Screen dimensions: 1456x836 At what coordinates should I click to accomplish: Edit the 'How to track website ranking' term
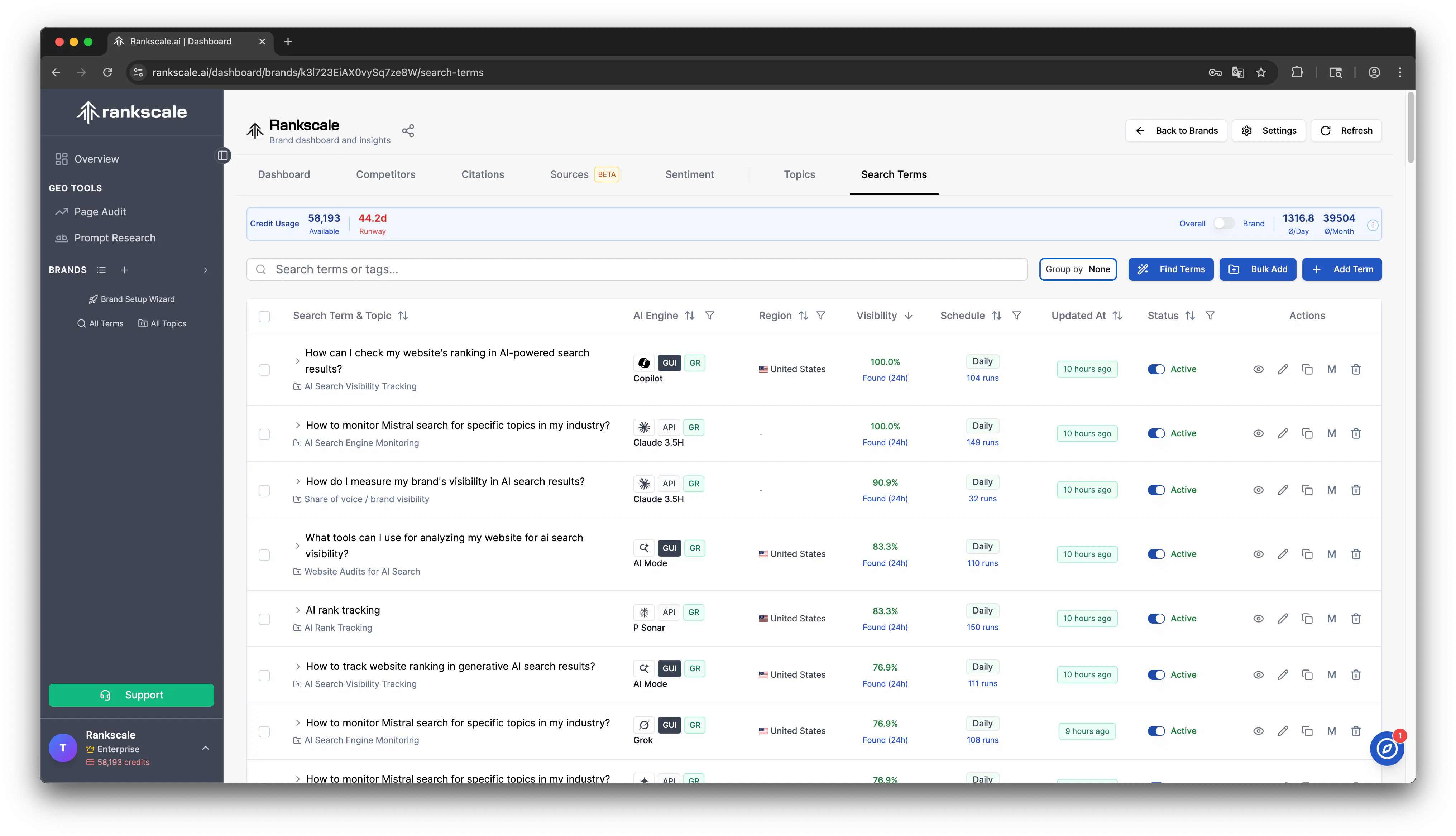click(1283, 675)
